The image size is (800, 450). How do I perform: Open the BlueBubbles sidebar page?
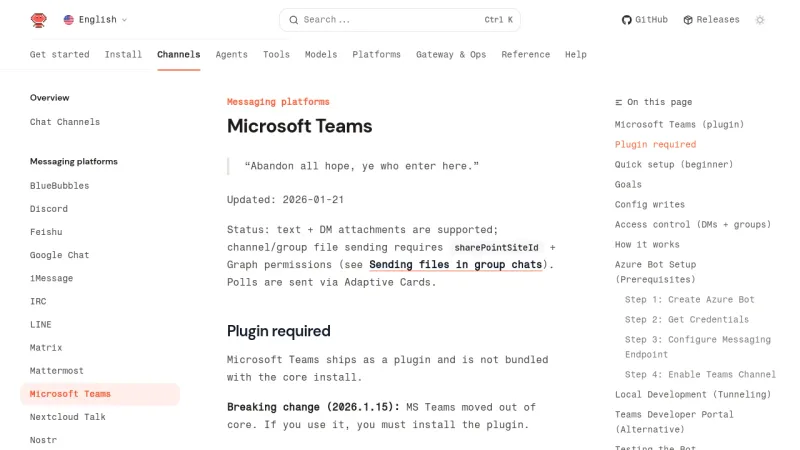[x=60, y=186]
